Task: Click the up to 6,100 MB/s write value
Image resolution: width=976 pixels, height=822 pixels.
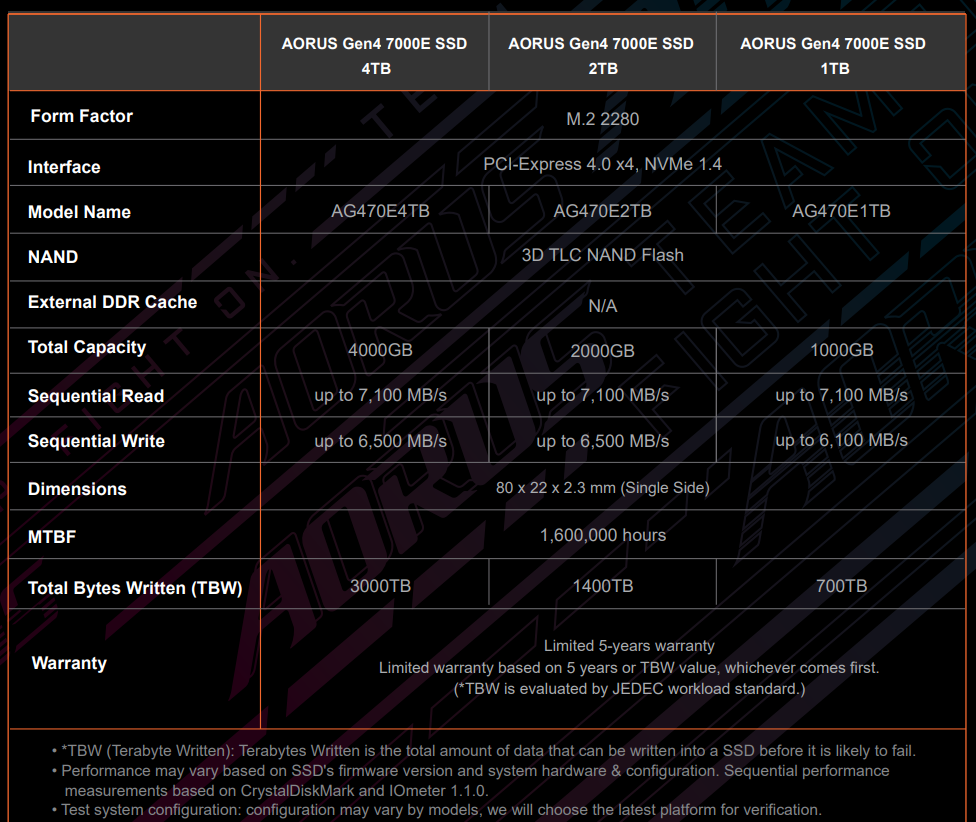Action: point(842,440)
